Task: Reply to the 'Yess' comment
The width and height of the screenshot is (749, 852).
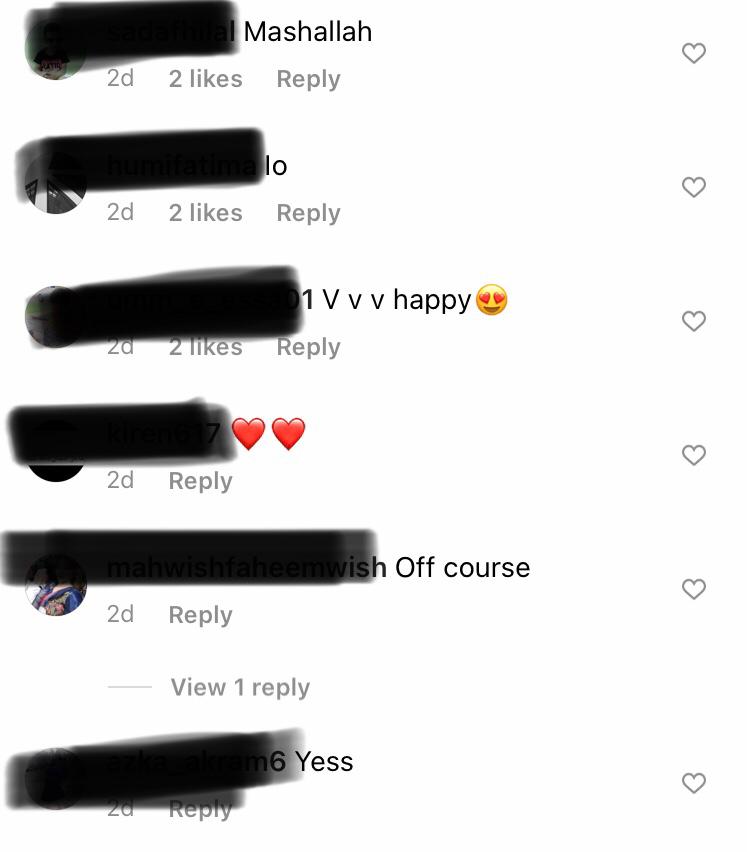Action: coord(201,809)
